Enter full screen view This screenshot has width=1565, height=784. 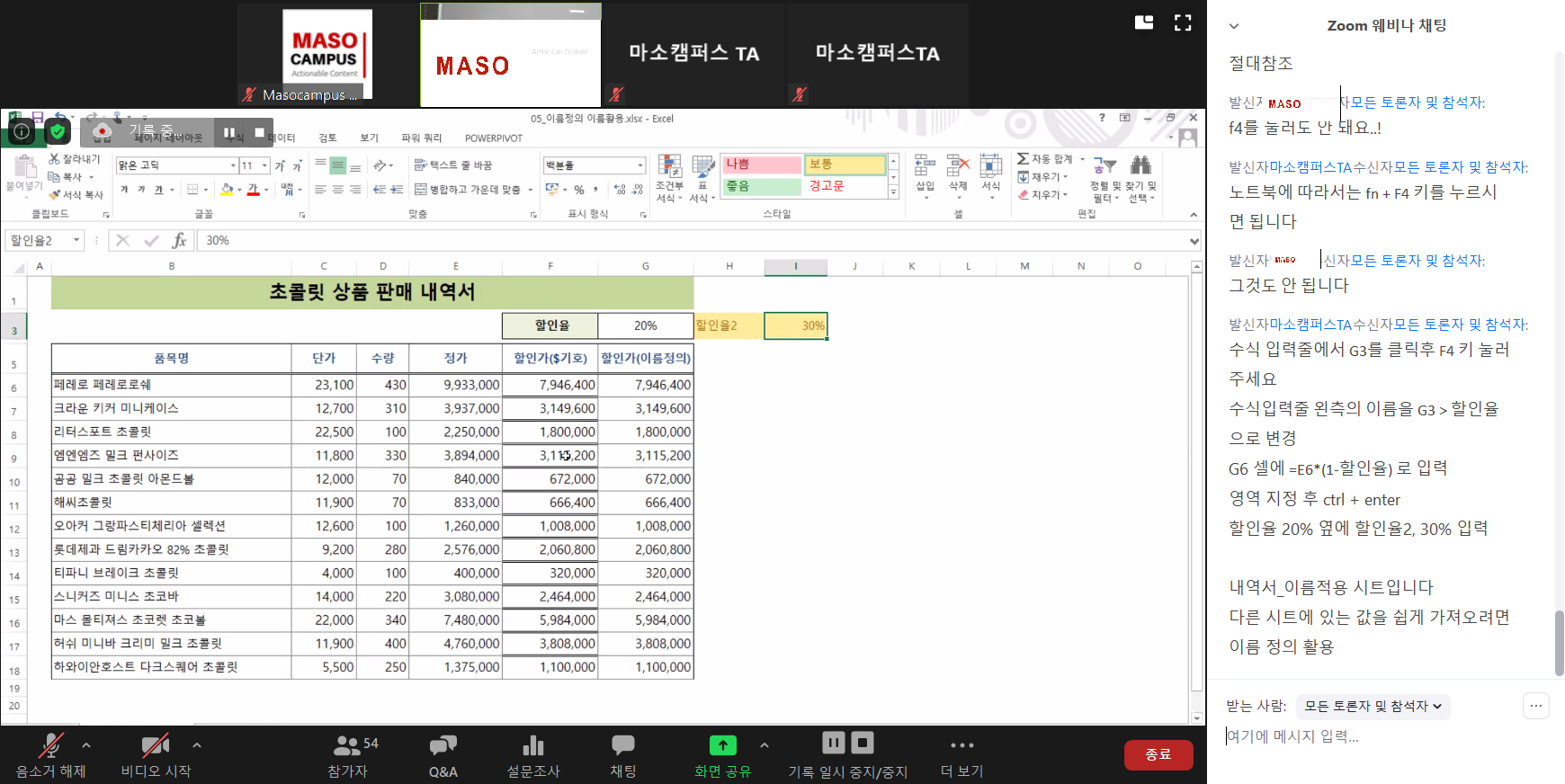click(1183, 23)
